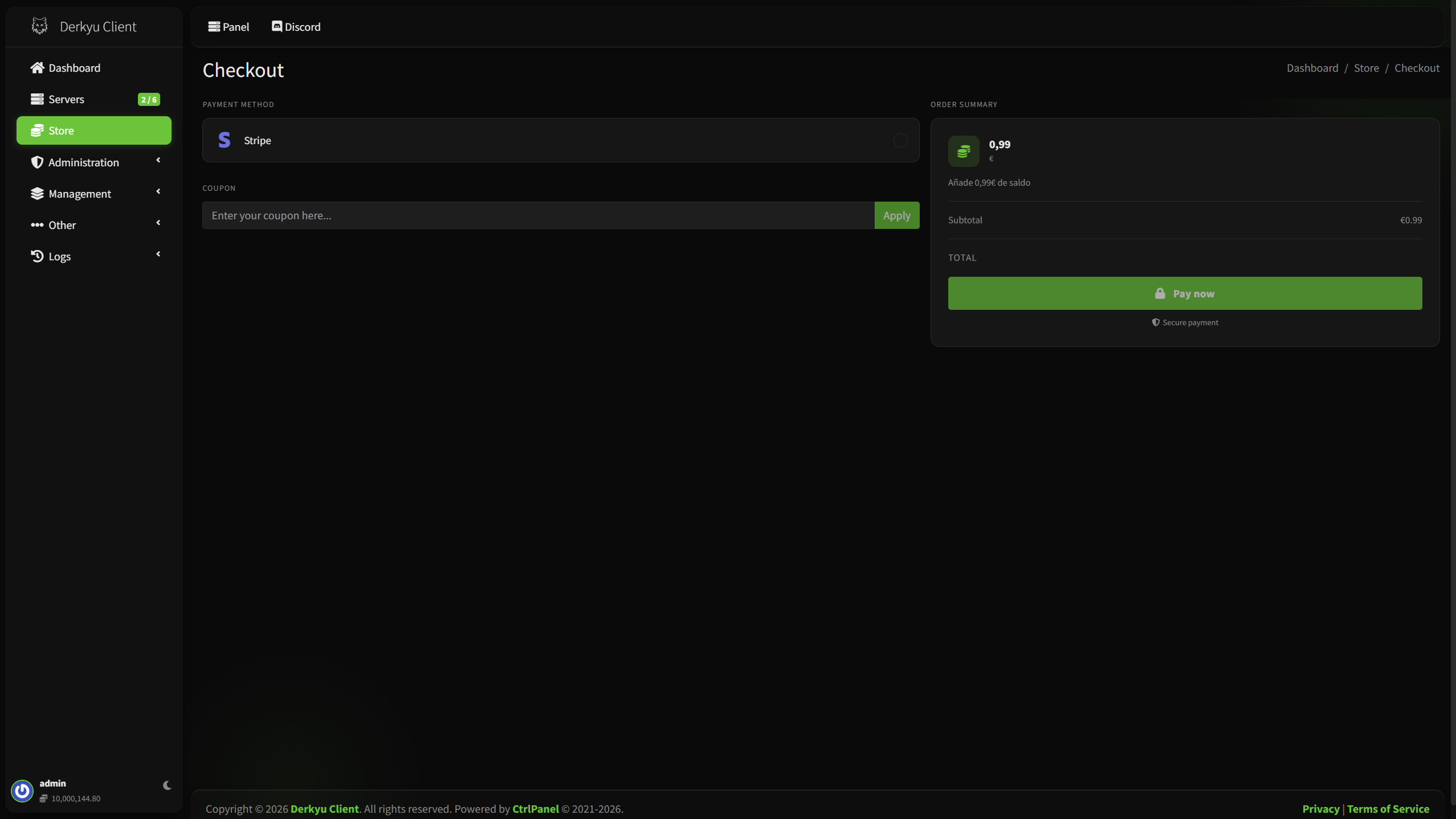1456x819 pixels.
Task: Click the Stripe S logo icon
Action: click(225, 140)
